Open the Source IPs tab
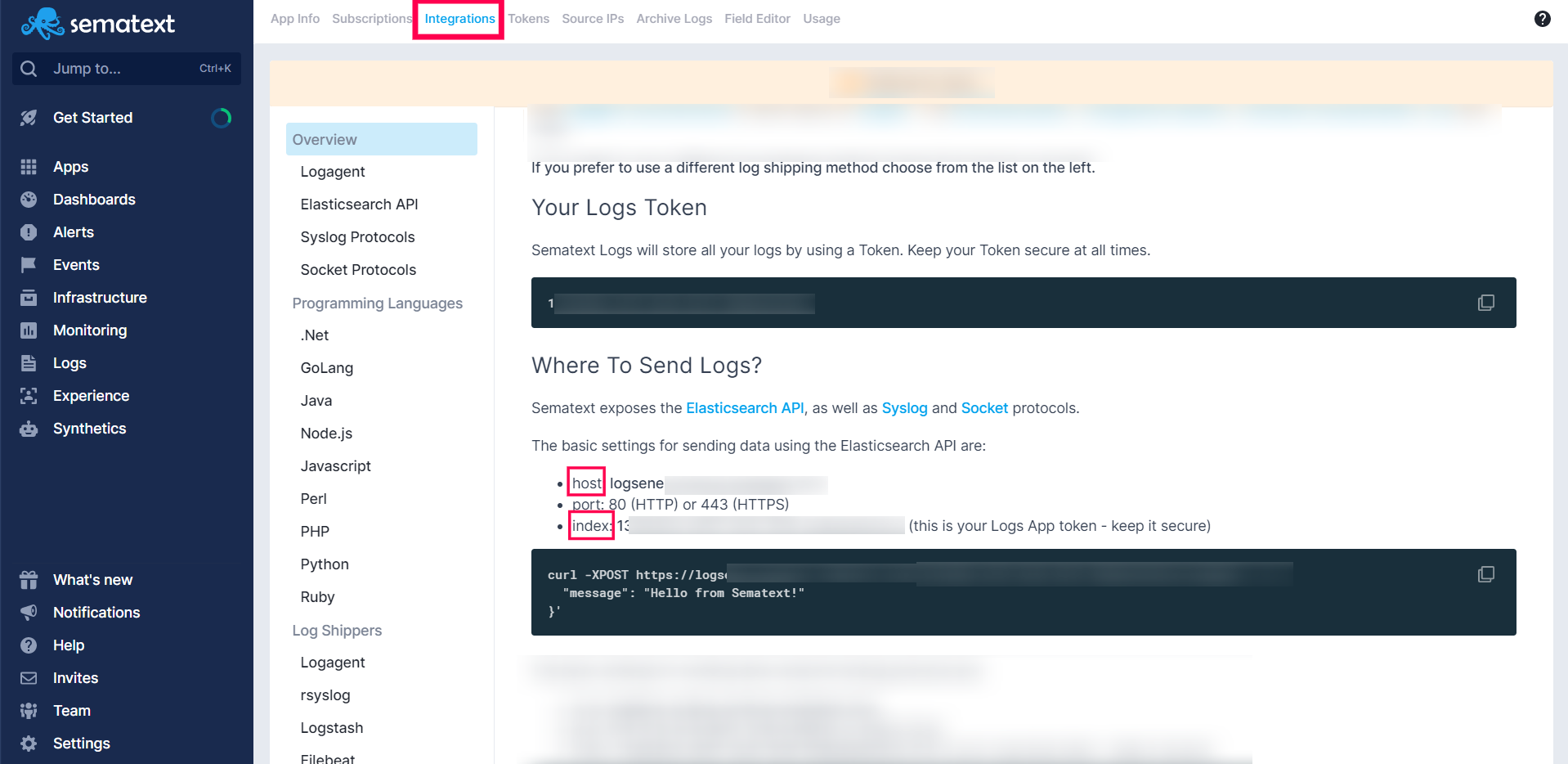This screenshot has width=1568, height=764. tap(593, 19)
